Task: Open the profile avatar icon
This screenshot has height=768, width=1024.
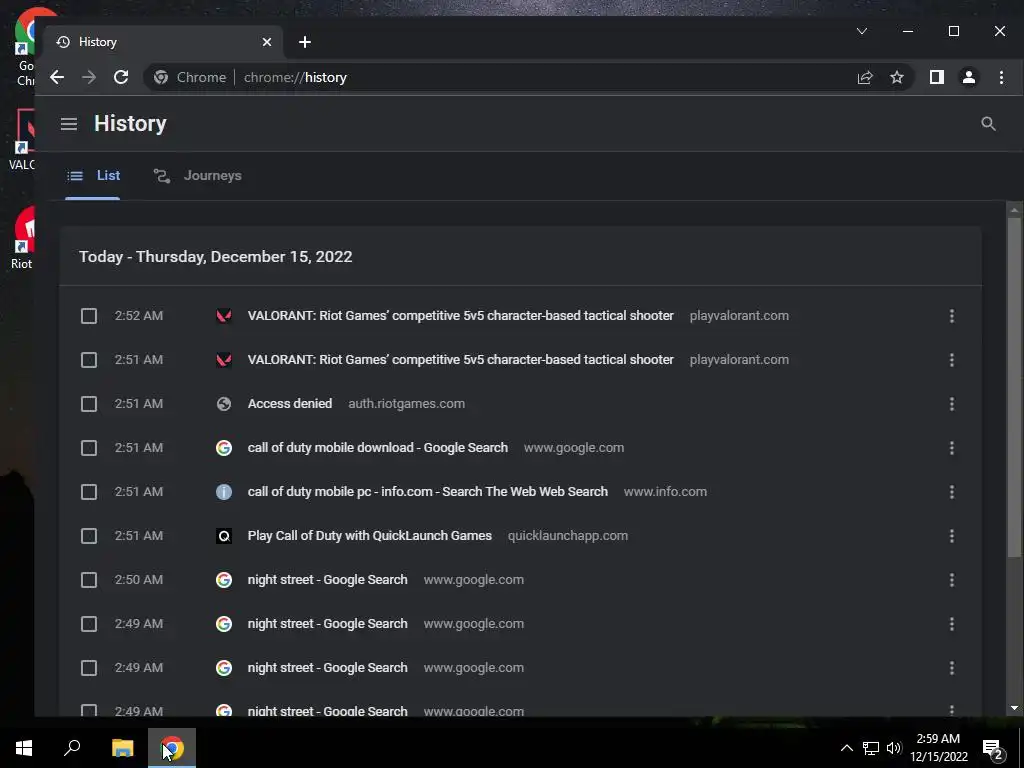Action: click(x=968, y=77)
